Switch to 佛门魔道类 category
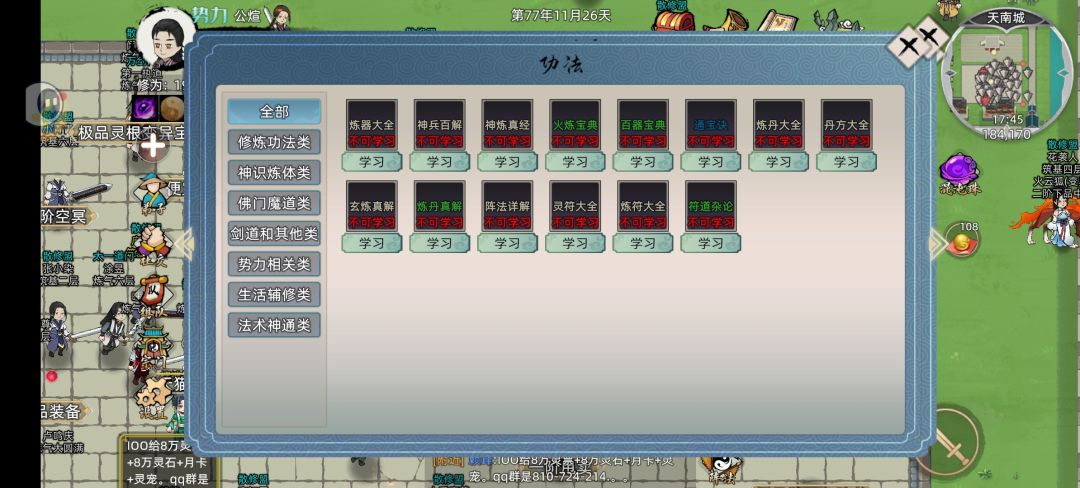The width and height of the screenshot is (1080, 488). [x=274, y=203]
